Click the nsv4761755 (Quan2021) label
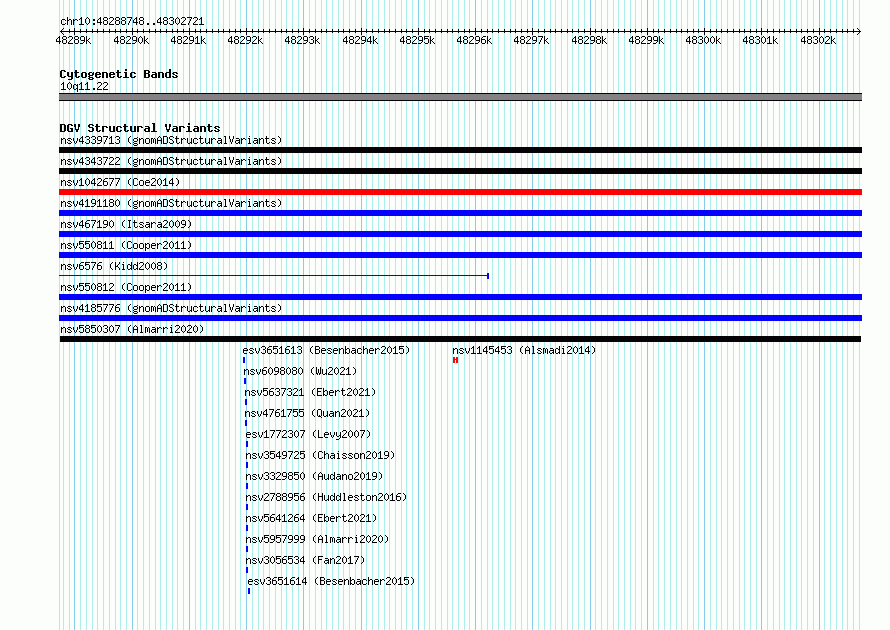Image resolution: width=890 pixels, height=630 pixels. (x=307, y=413)
